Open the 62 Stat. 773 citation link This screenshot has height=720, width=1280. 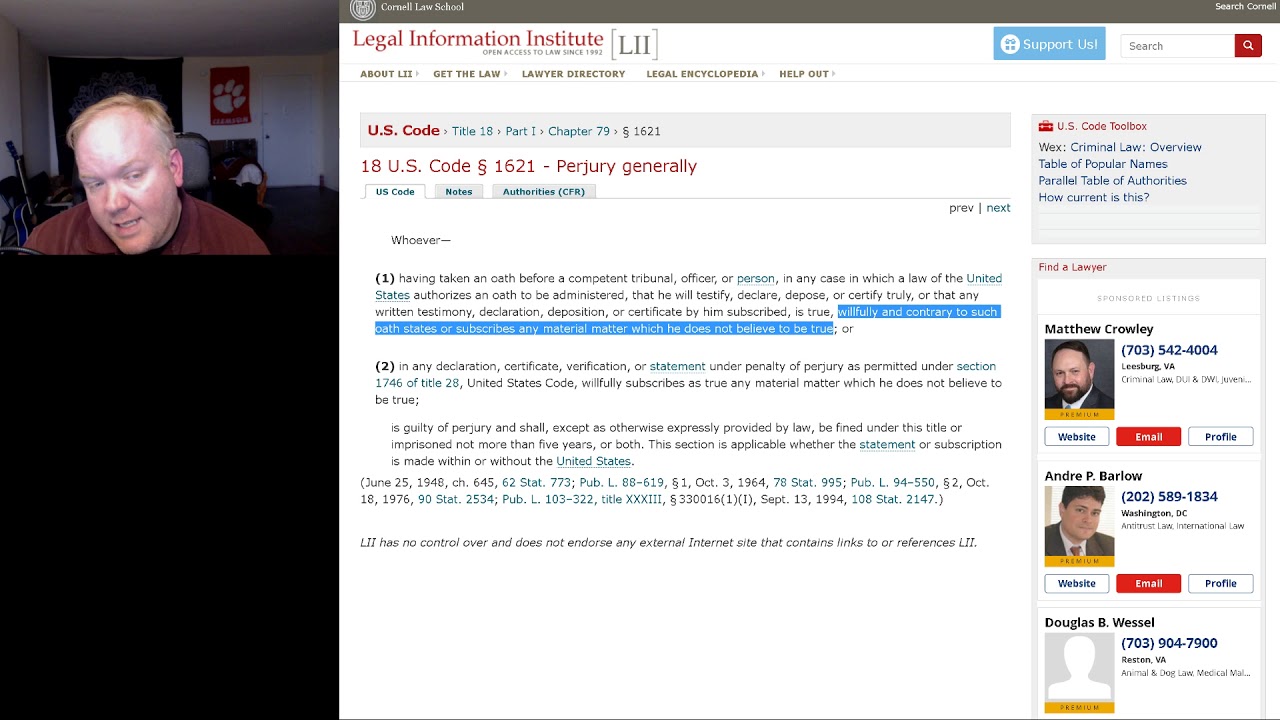click(536, 482)
